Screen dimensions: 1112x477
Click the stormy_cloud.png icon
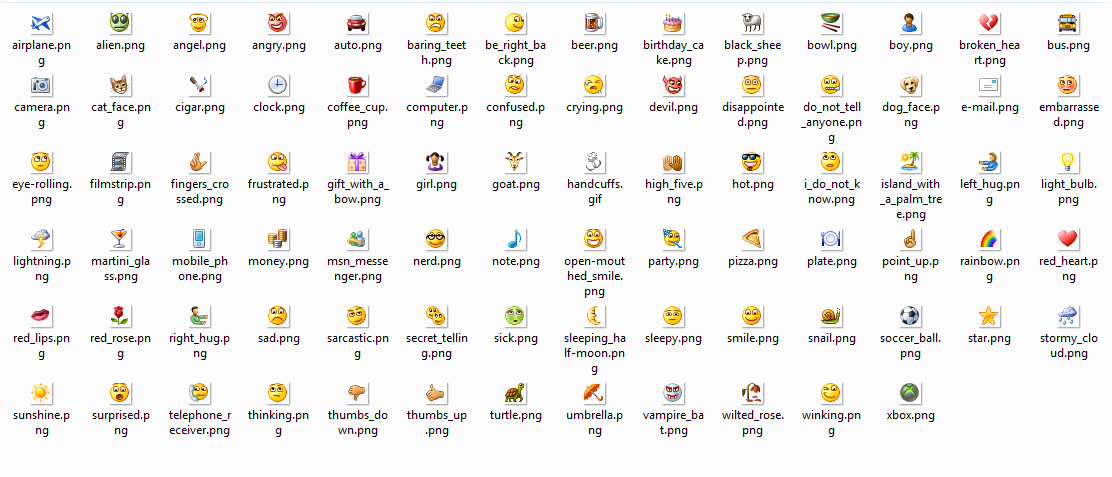1068,316
